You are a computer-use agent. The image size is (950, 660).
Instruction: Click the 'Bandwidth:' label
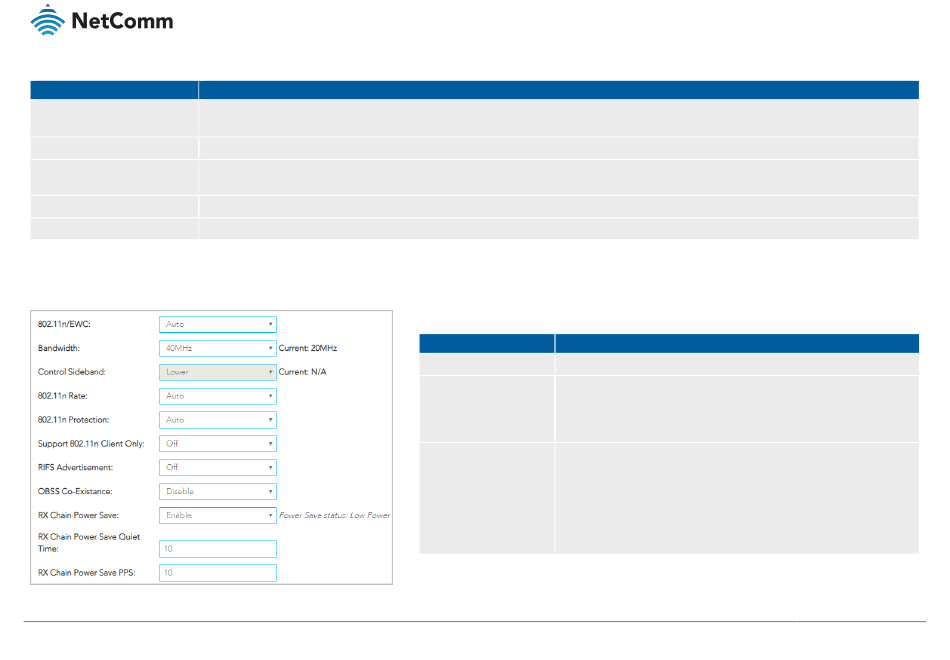pos(59,348)
